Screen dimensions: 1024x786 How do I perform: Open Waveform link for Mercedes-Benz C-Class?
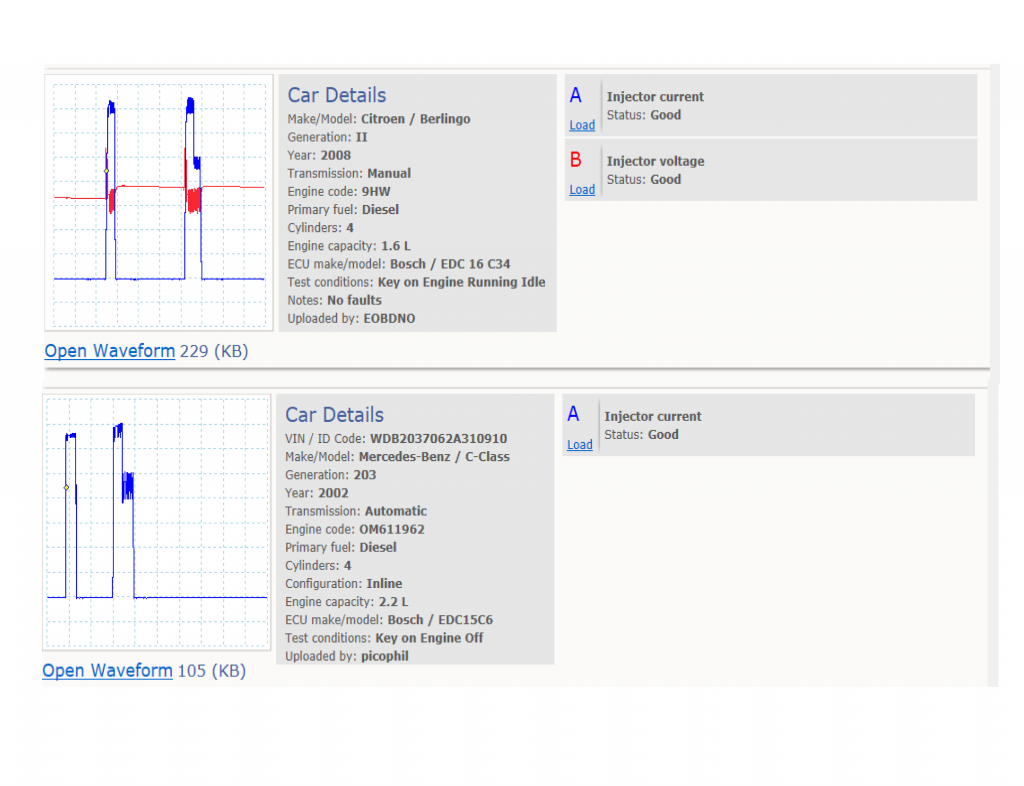tap(107, 671)
